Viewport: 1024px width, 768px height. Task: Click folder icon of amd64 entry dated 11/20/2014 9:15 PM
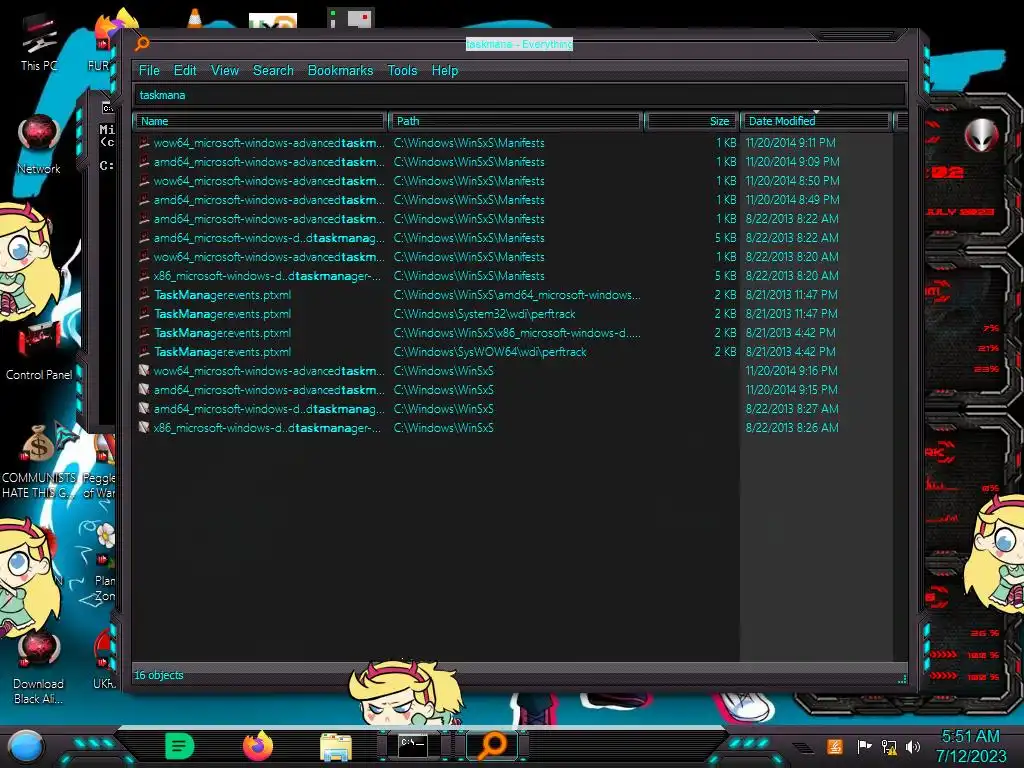(144, 389)
